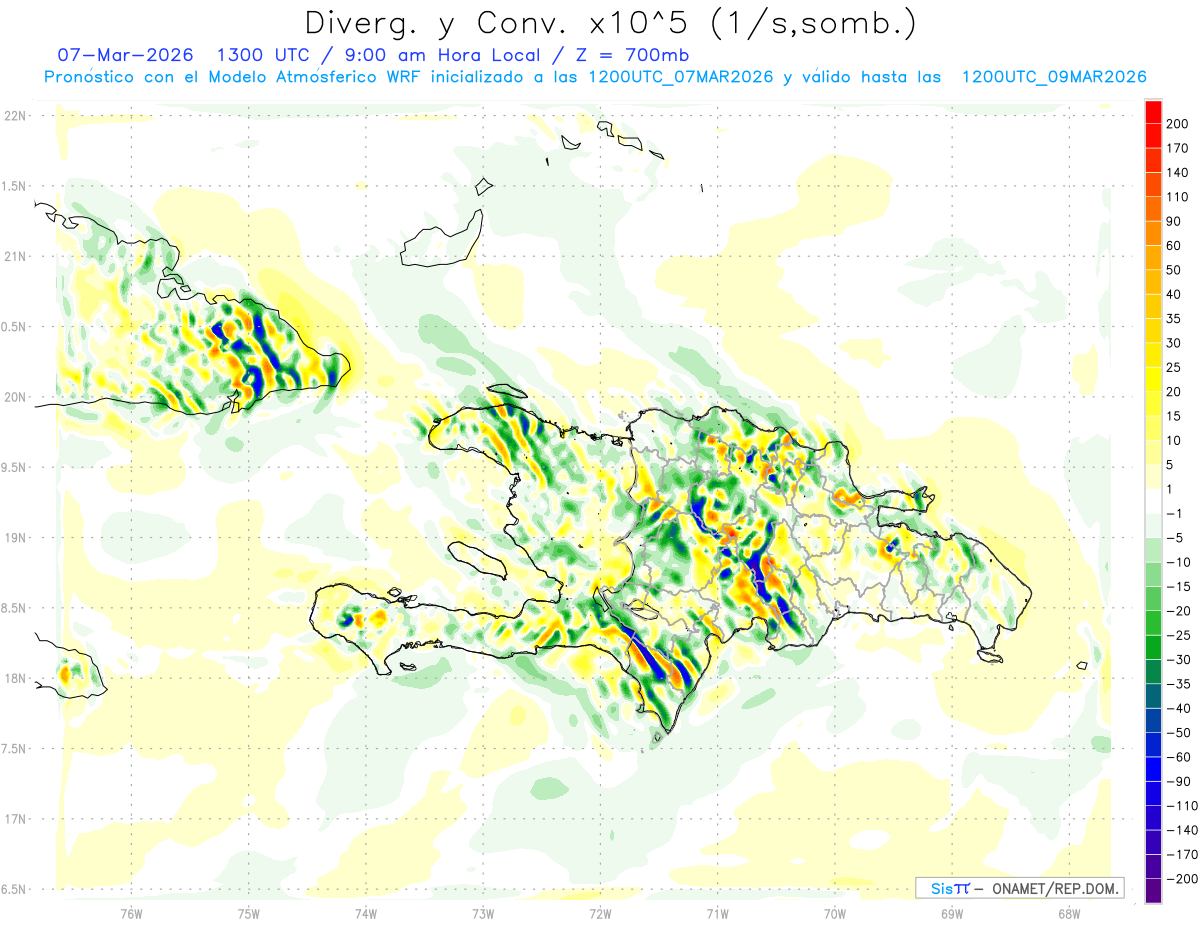
Task: Click the red swatch above colorbar label 200
Action: (x=1153, y=111)
